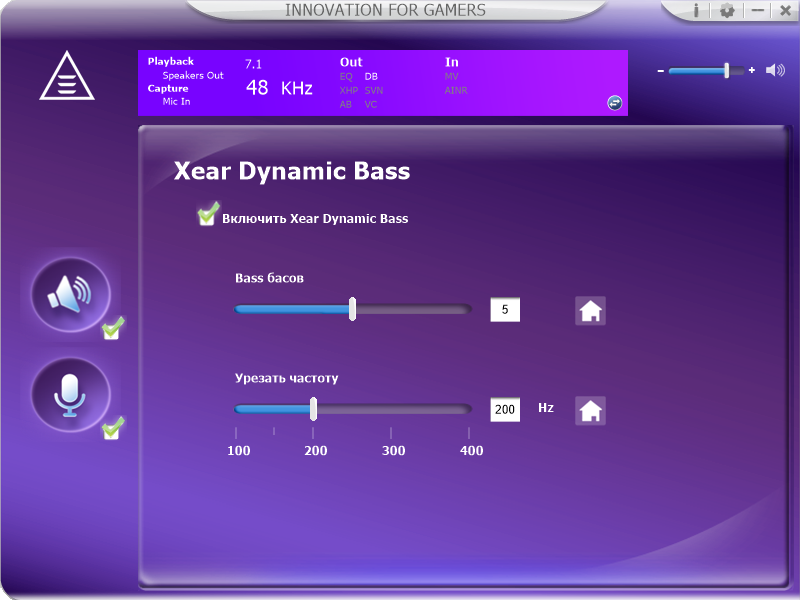Open the speaker playback settings icon
The height and width of the screenshot is (600, 800).
point(70,295)
